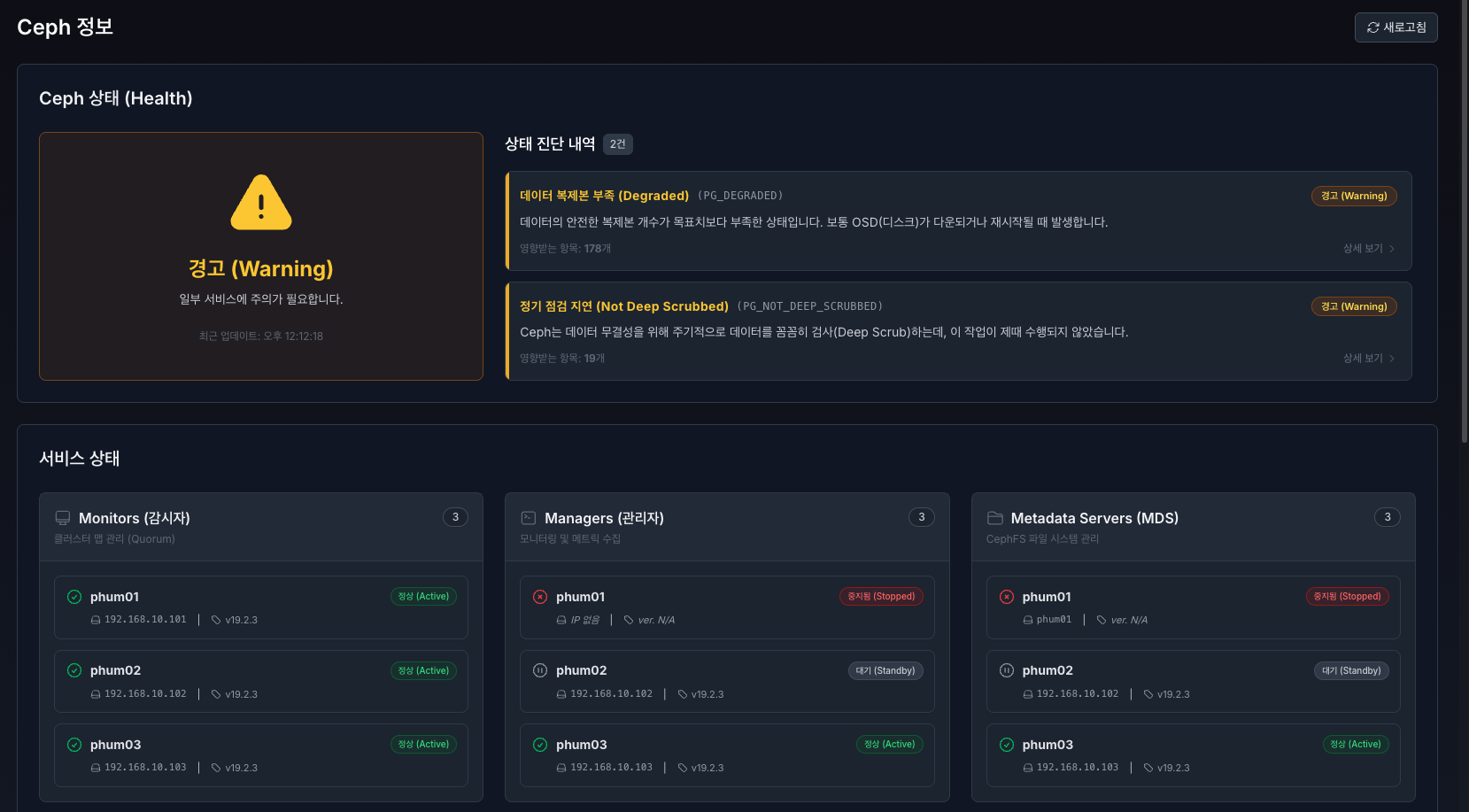Click the Monitors count badge 3
The height and width of the screenshot is (812, 1469).
(455, 517)
